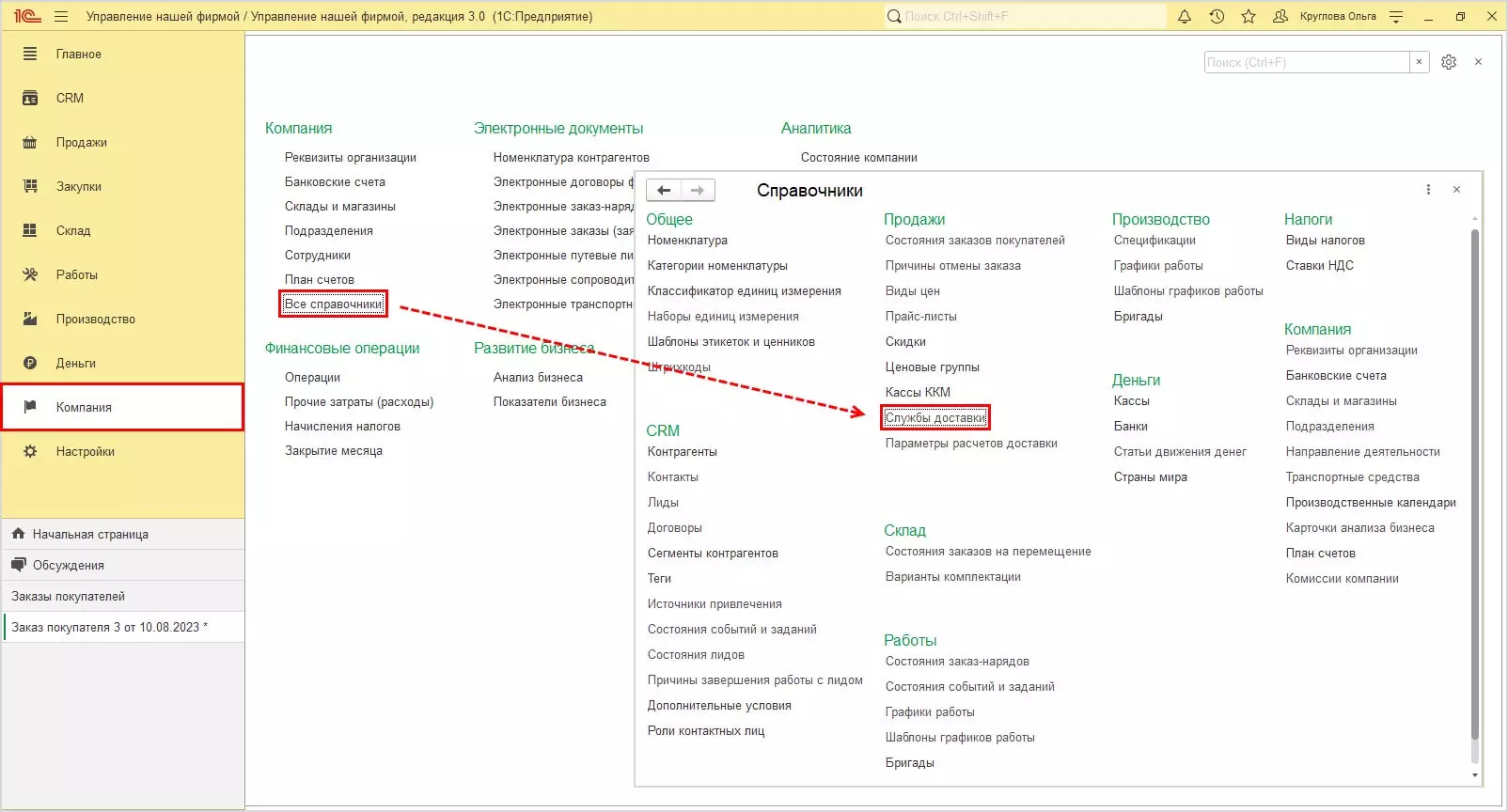Open Контрагенты under CRM

[683, 451]
